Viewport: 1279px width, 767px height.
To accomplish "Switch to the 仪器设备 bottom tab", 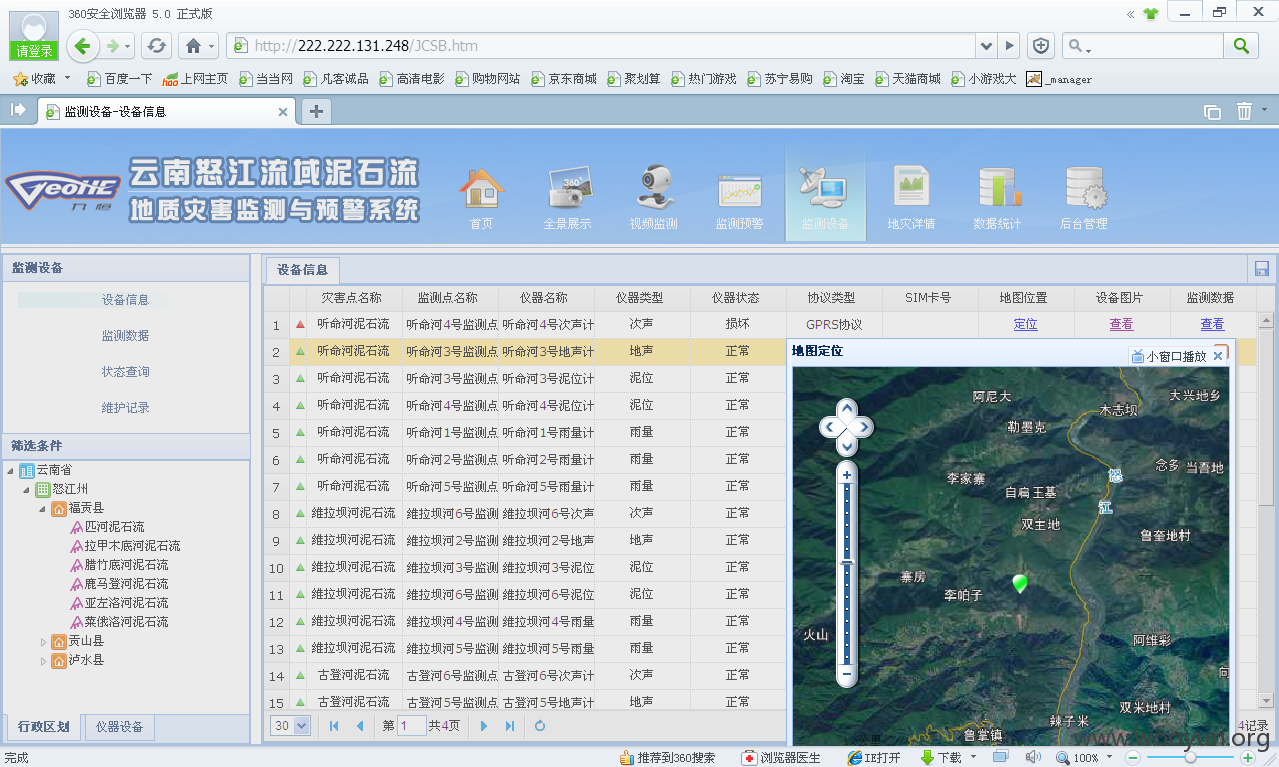I will (119, 727).
